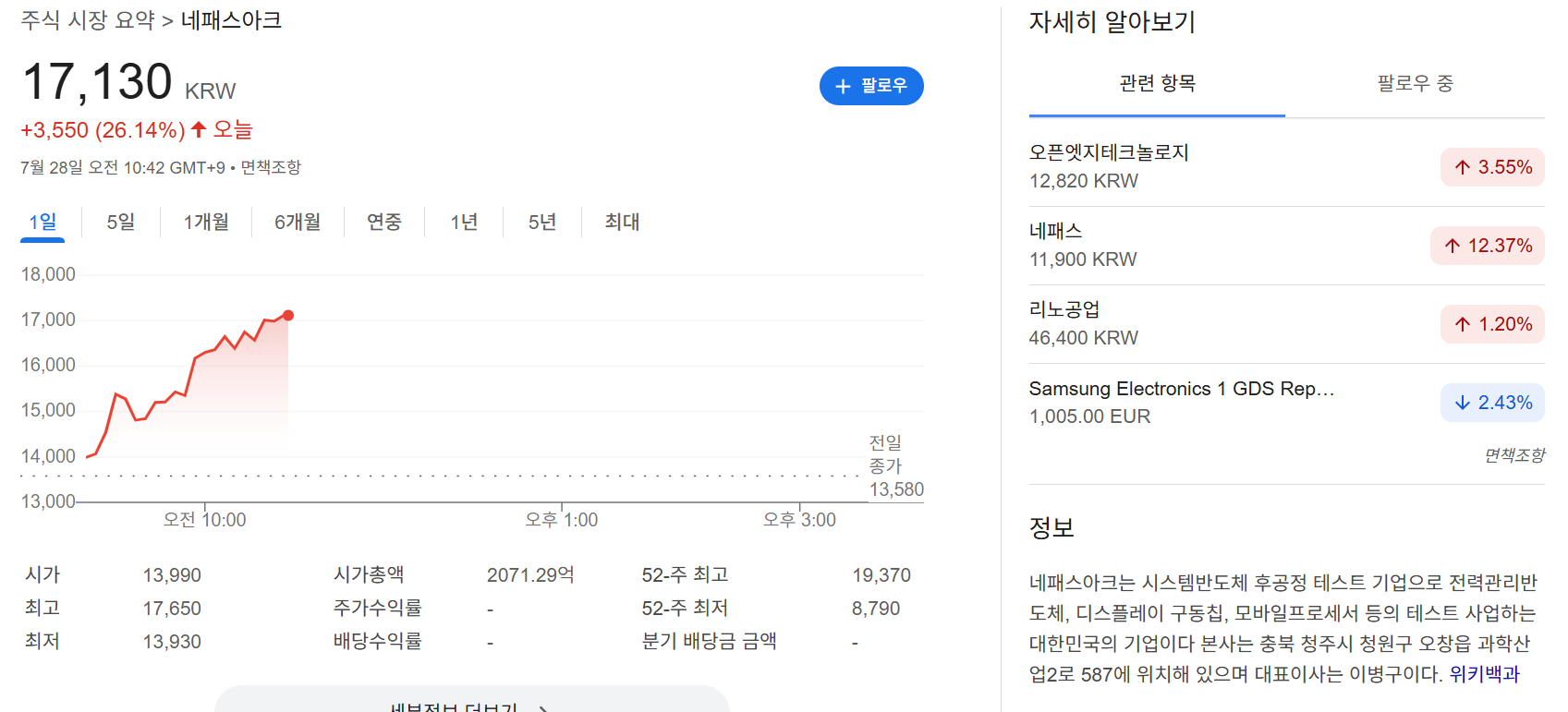The image size is (1568, 712).
Task: Click the red up arrow beside 오늘
Action: click(199, 130)
